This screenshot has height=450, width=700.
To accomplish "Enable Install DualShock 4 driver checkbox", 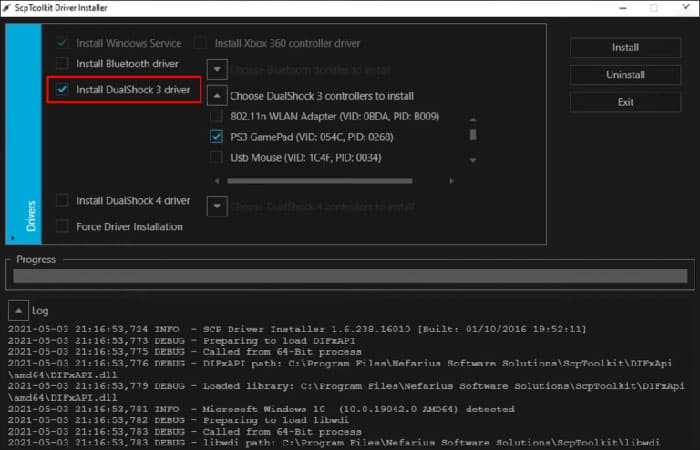I will [62, 200].
